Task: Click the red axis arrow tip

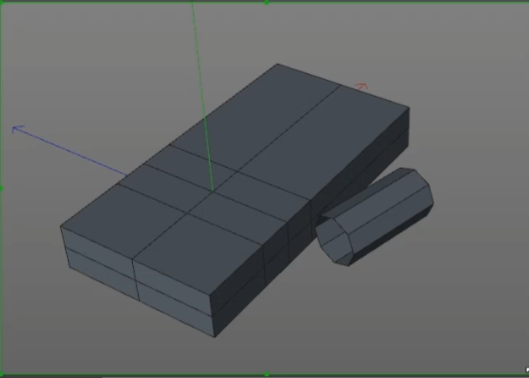Action: (x=362, y=86)
